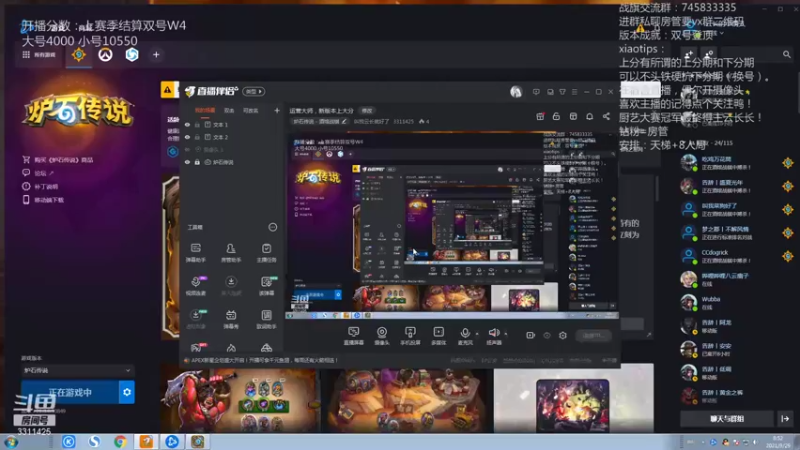Open the 所有游戏 grid menu in Battle.net
This screenshot has height=450, width=800.
click(39, 55)
